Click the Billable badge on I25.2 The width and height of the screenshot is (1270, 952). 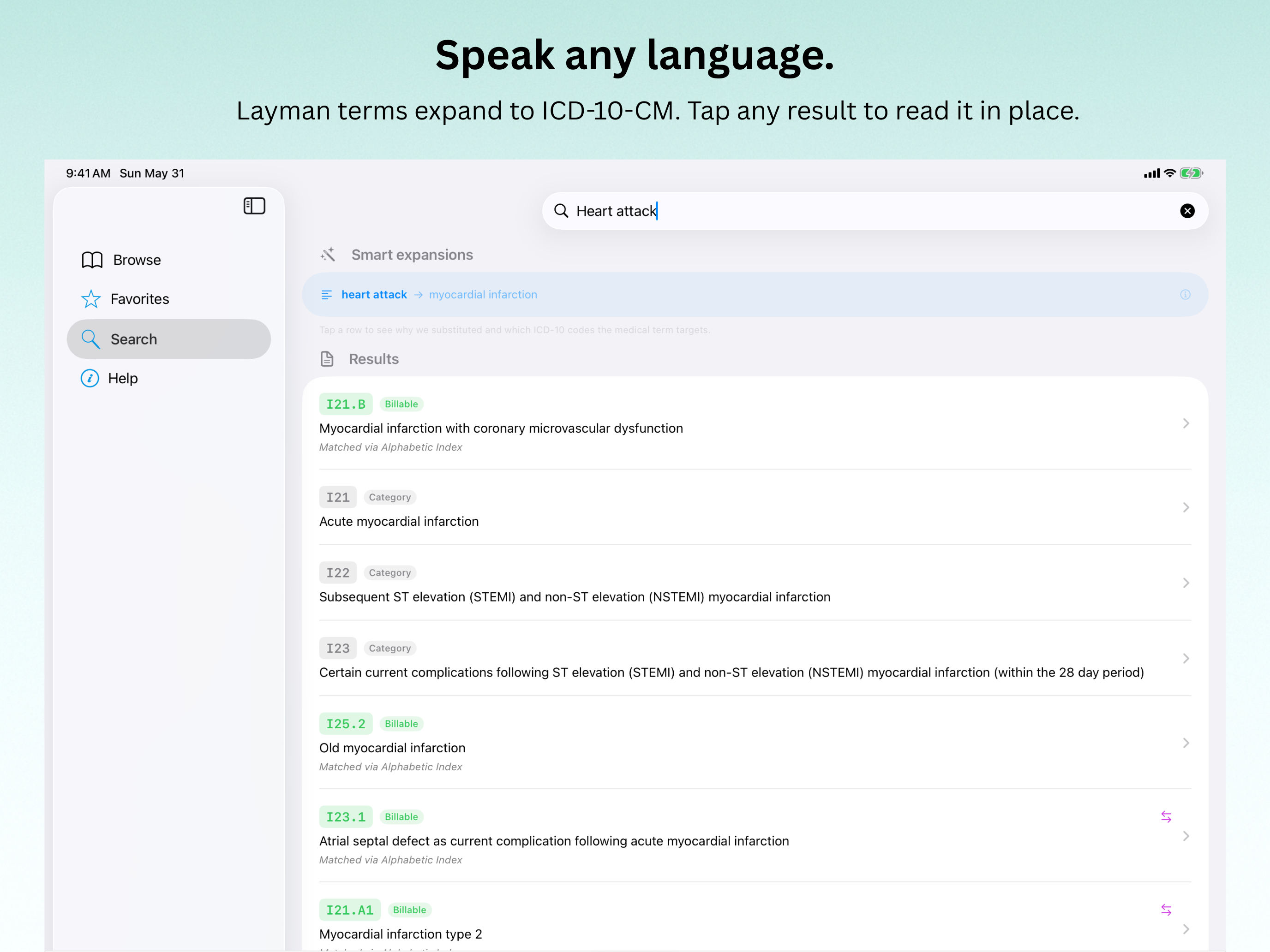pyautogui.click(x=401, y=724)
